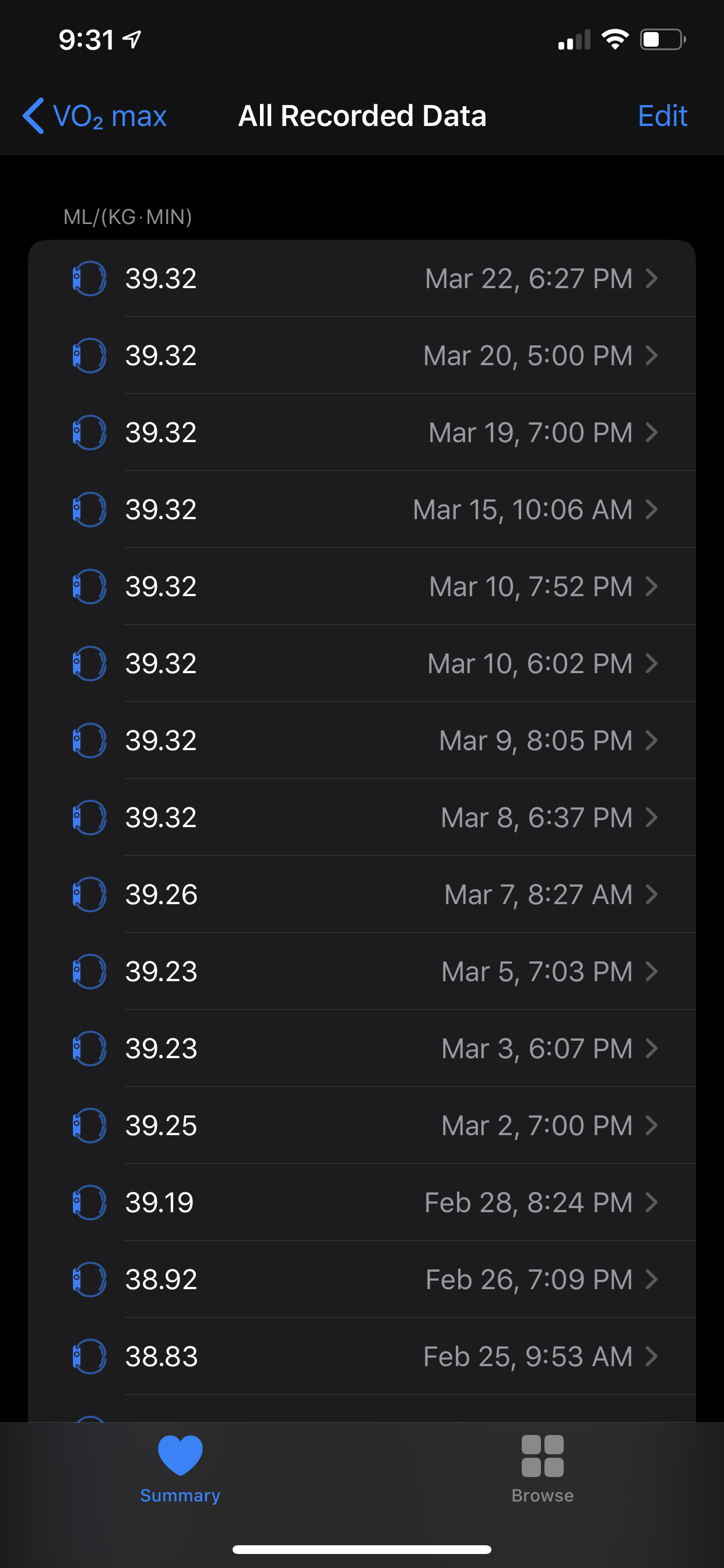The width and height of the screenshot is (724, 1568).
Task: Open details chevron for Mar 20, 5:00 PM
Action: 652,355
